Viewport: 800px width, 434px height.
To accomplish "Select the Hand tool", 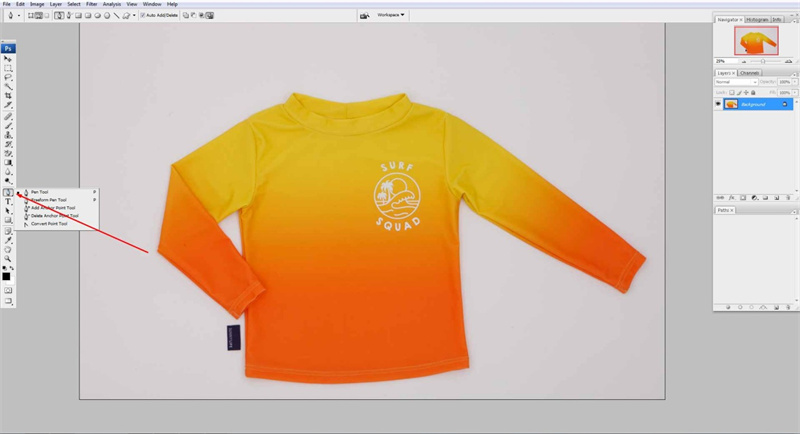I will click(8, 250).
